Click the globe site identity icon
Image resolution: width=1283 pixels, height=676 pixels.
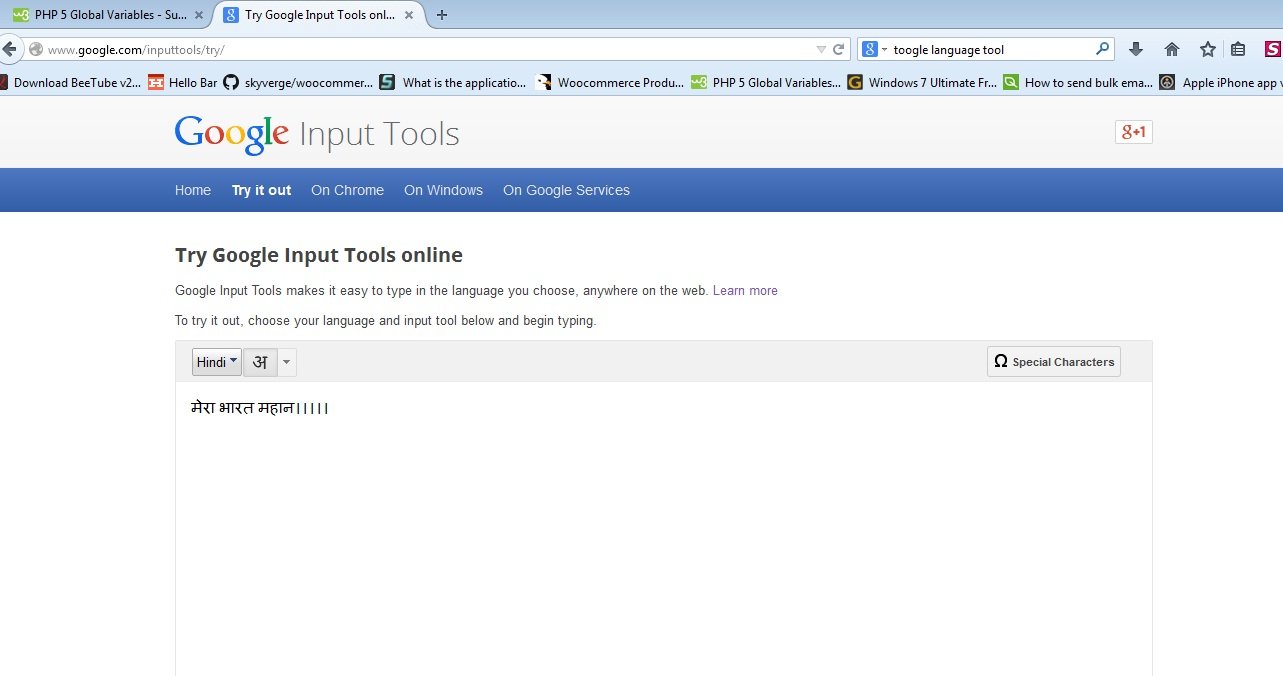click(x=36, y=49)
